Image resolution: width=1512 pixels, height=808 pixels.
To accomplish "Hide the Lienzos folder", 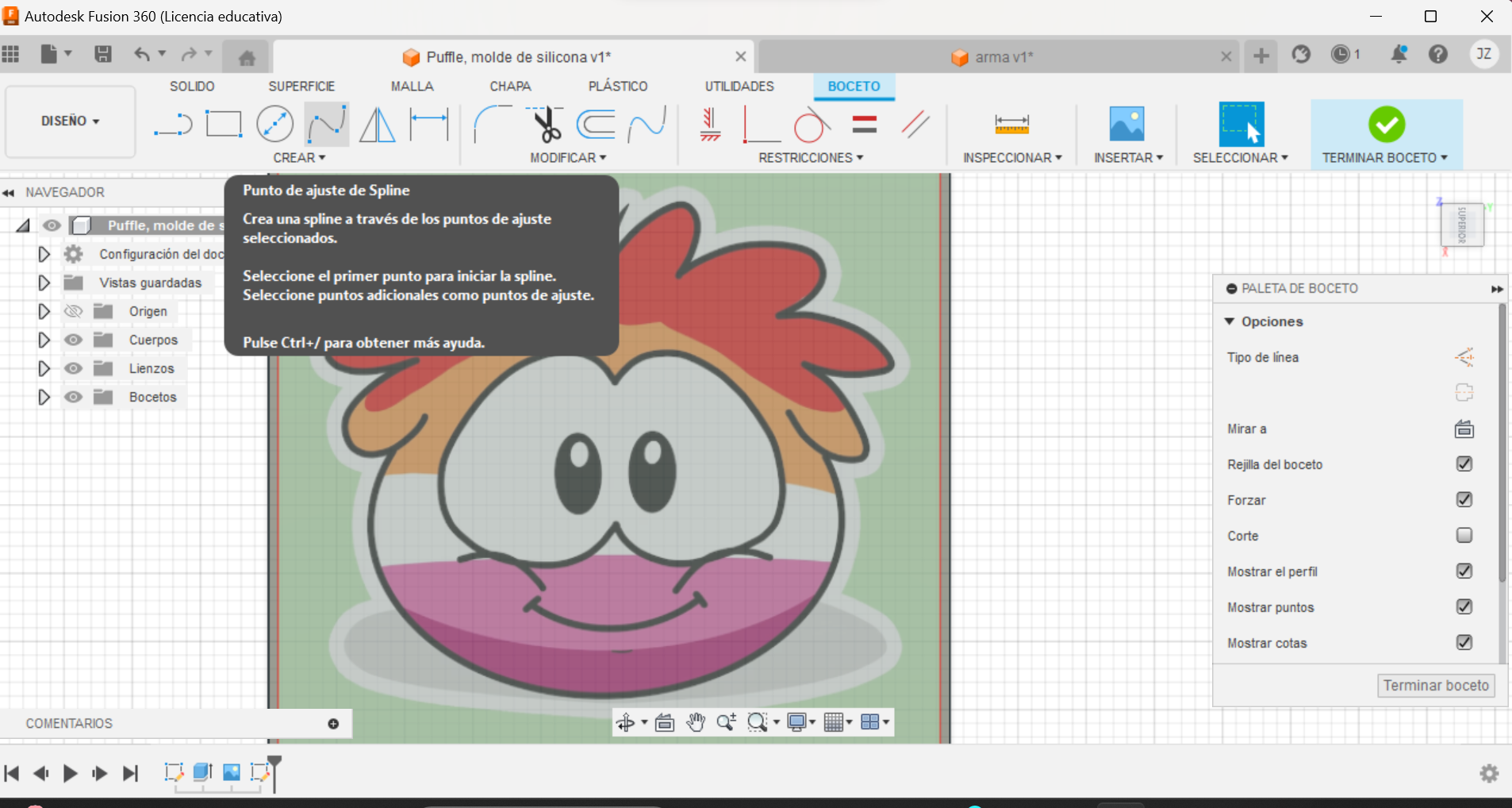I will [x=73, y=368].
